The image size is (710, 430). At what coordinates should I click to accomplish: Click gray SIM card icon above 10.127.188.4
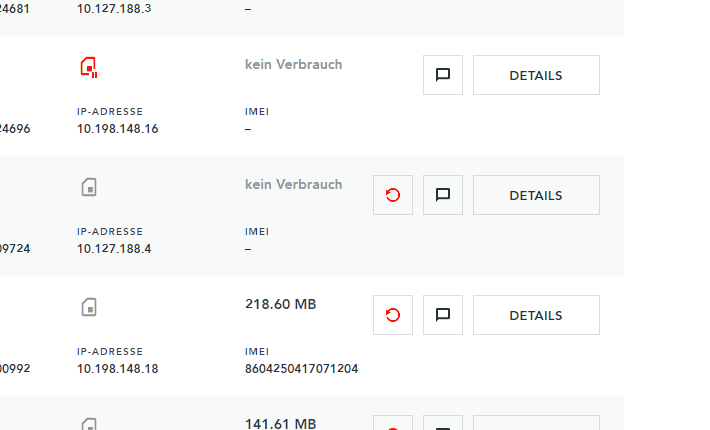coord(89,187)
